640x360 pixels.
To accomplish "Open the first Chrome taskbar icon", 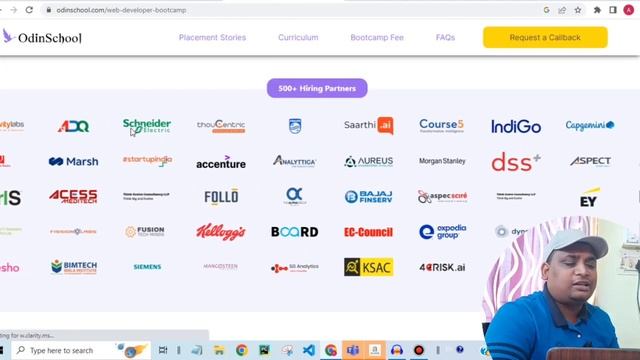I will coord(242,350).
